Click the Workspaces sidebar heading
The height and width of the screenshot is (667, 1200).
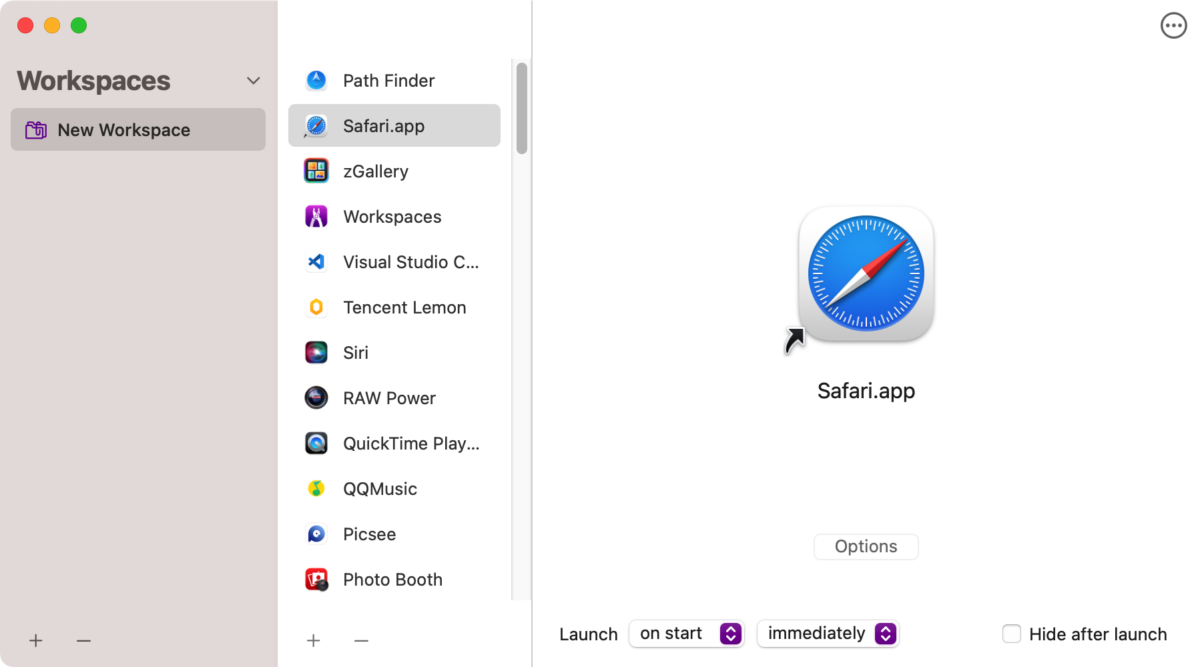(x=93, y=81)
